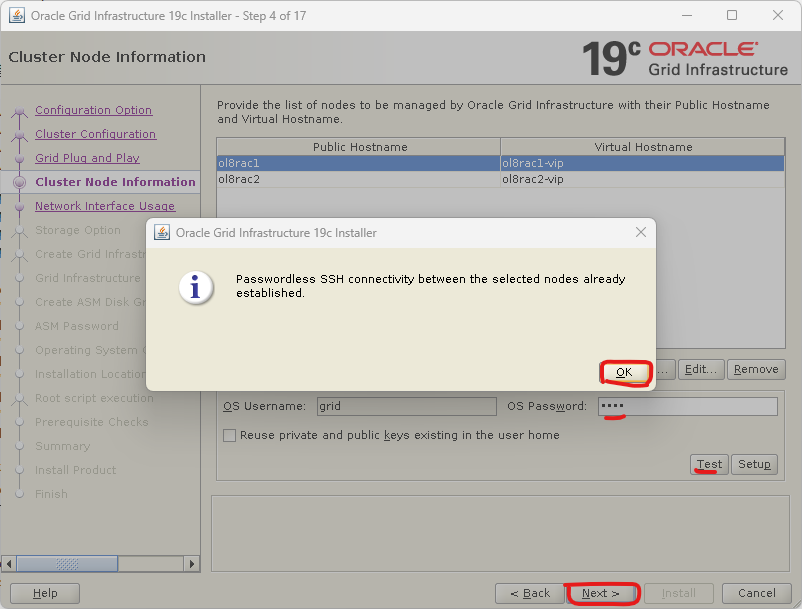802x609 pixels.
Task: Select the ol8rac1 public hostname row
Action: [359, 163]
